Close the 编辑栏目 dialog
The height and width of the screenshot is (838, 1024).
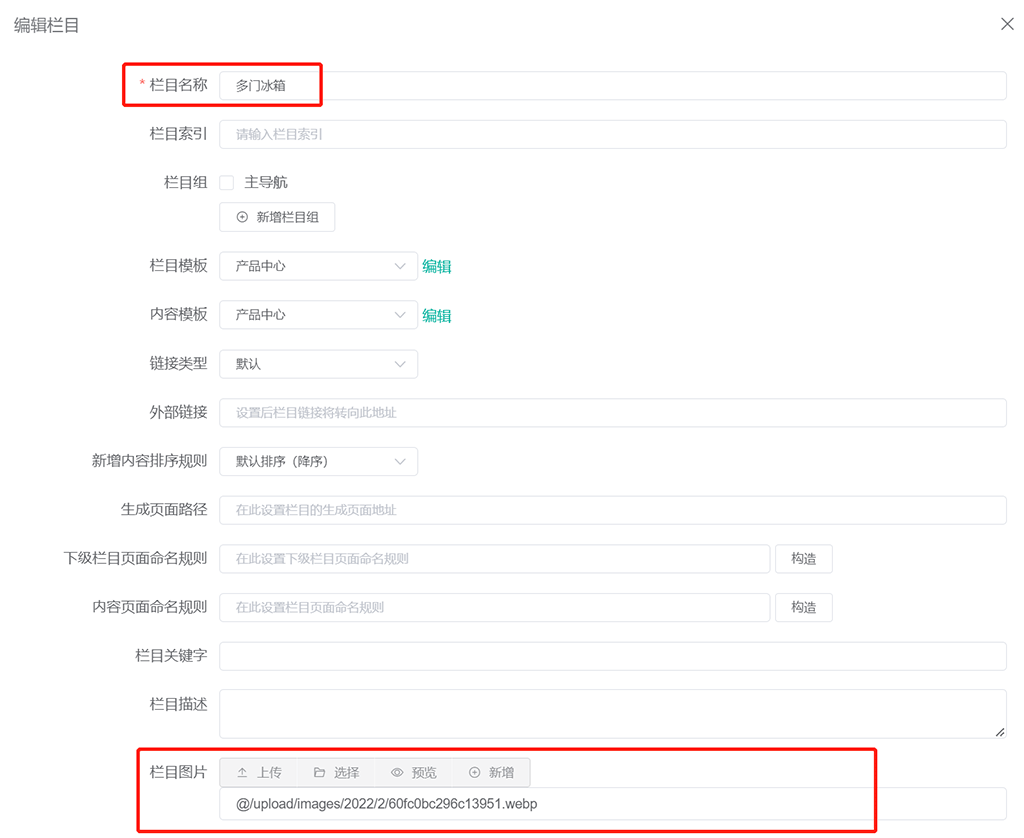1007,24
